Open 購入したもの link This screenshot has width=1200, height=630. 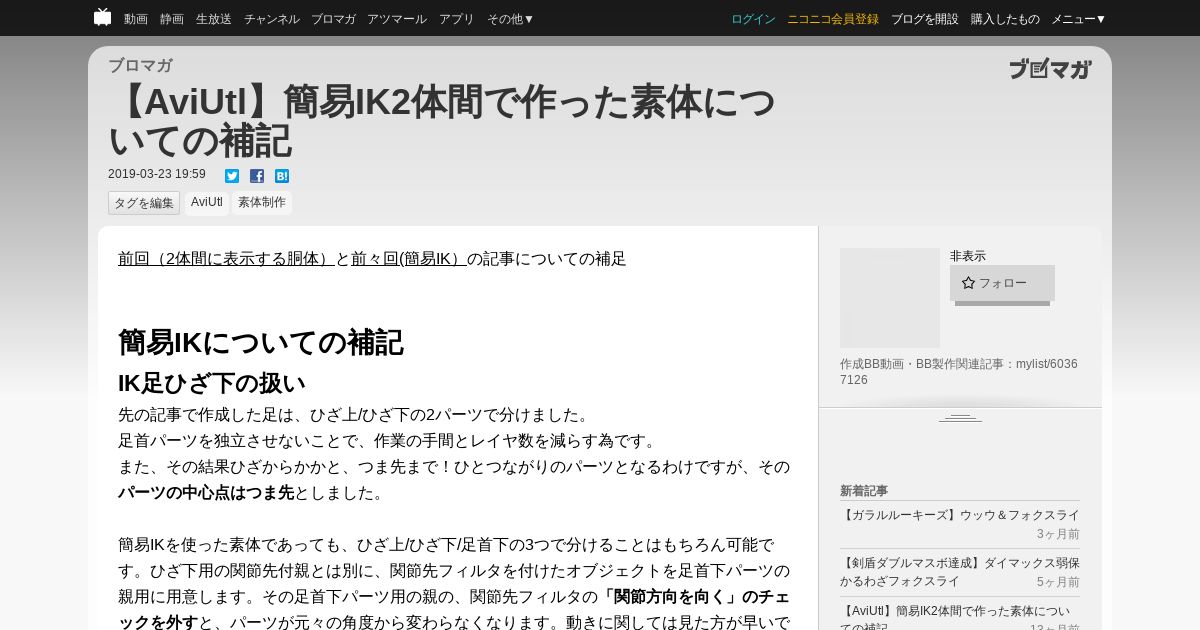(x=1005, y=19)
